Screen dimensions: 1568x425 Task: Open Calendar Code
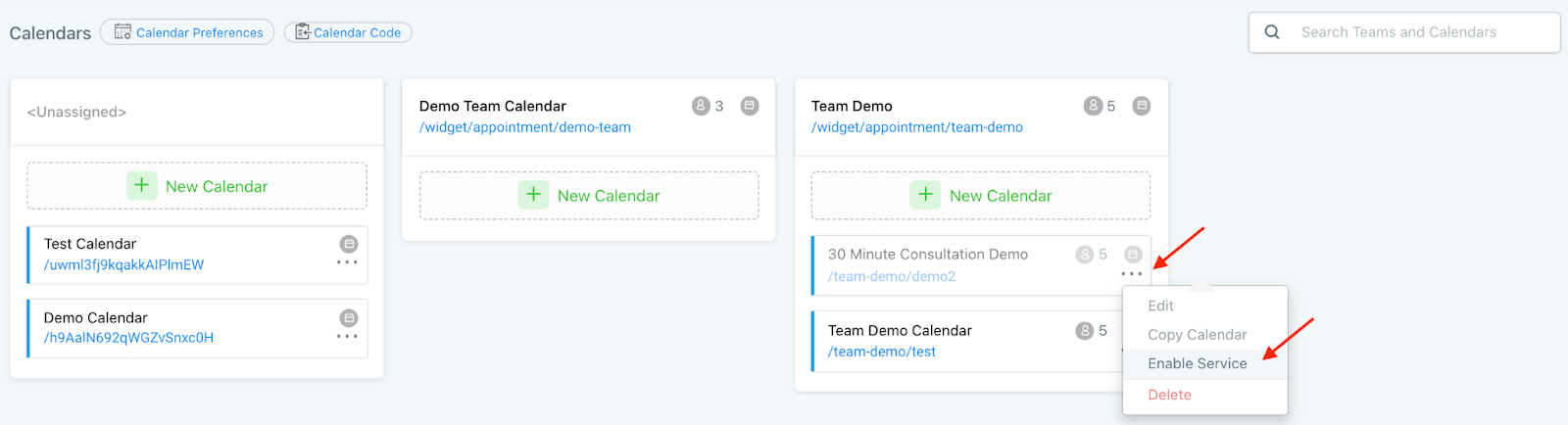pyautogui.click(x=348, y=32)
